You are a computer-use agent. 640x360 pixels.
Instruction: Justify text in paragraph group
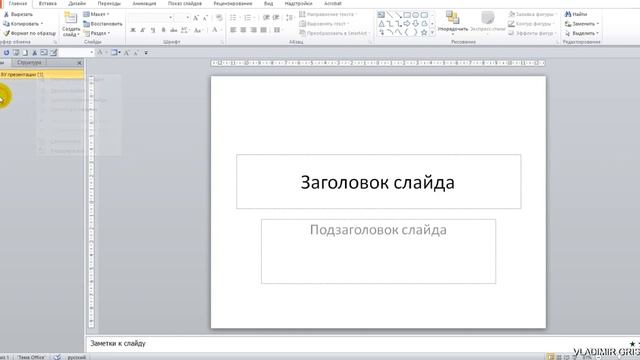point(264,30)
